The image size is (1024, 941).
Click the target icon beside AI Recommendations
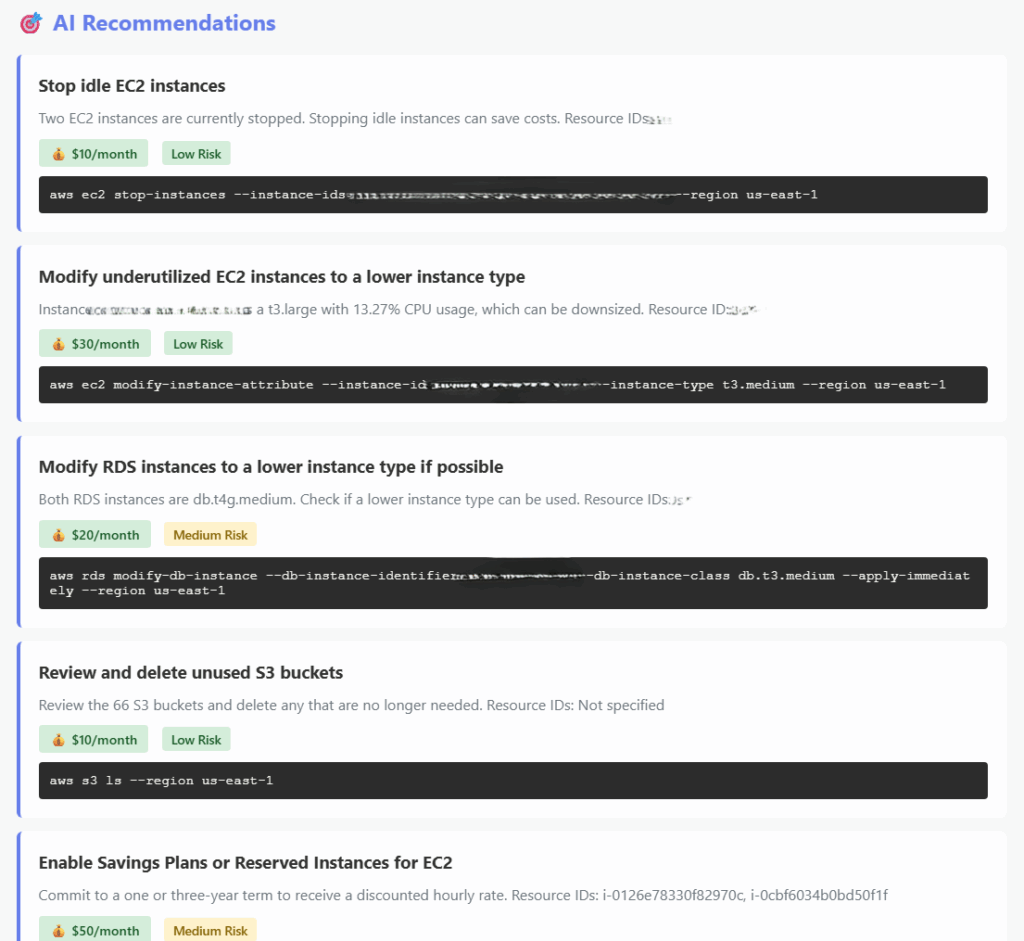[31, 23]
